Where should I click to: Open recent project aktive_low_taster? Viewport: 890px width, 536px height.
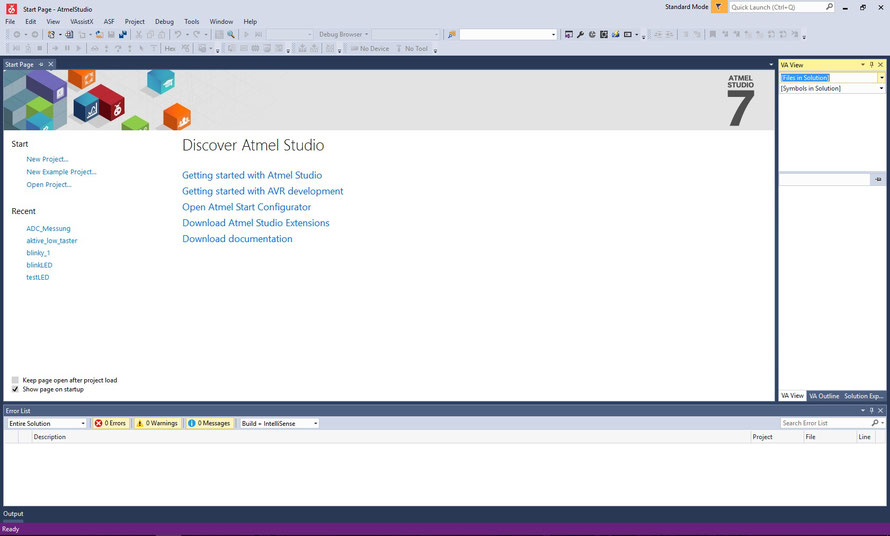(52, 241)
